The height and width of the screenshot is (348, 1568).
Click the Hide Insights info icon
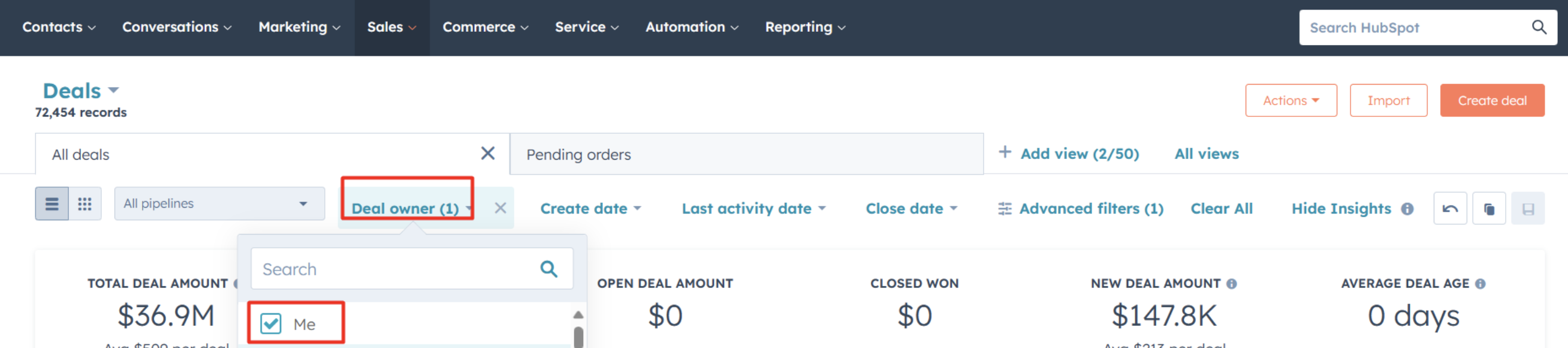[x=1407, y=209]
